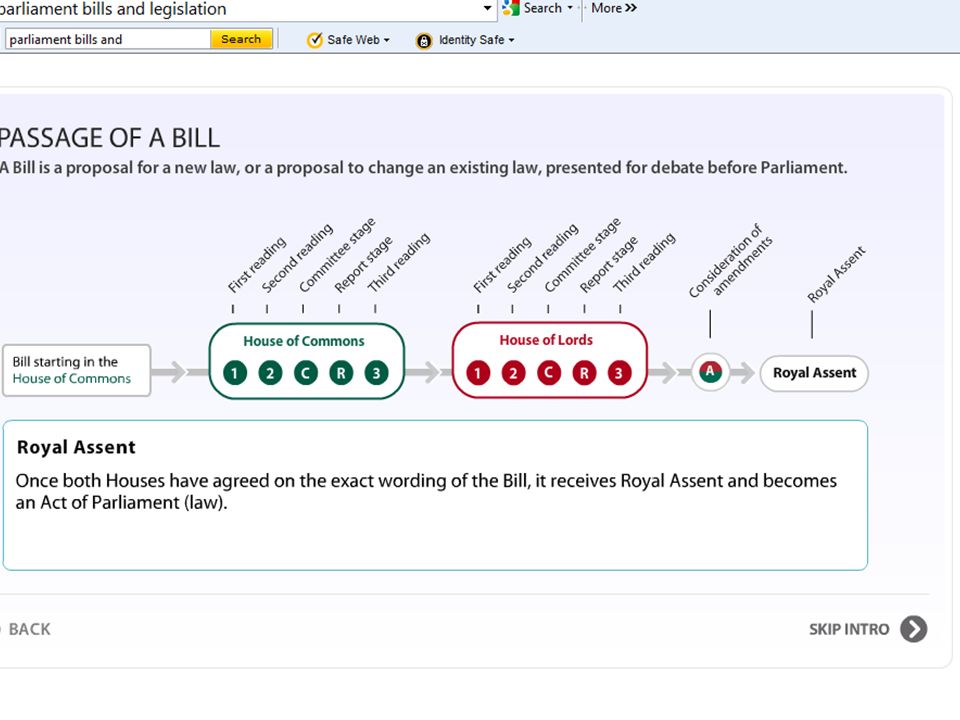960x720 pixels.
Task: Select House of Commons Committee stage C circle
Action: 306,373
